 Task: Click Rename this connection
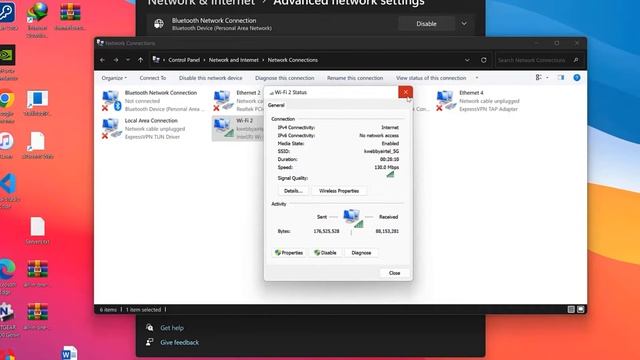[355, 78]
